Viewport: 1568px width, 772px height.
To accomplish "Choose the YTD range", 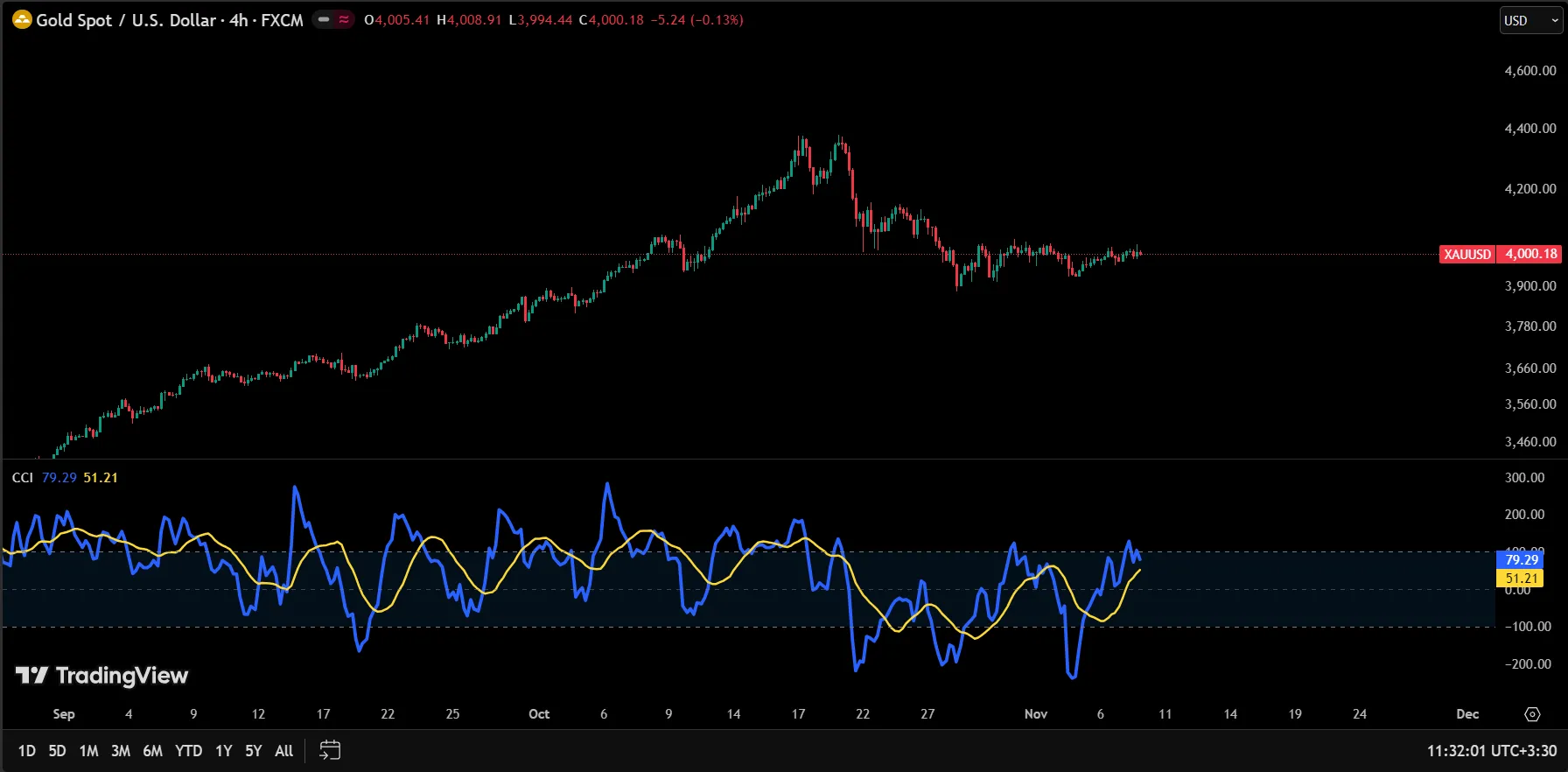I will 188,751.
